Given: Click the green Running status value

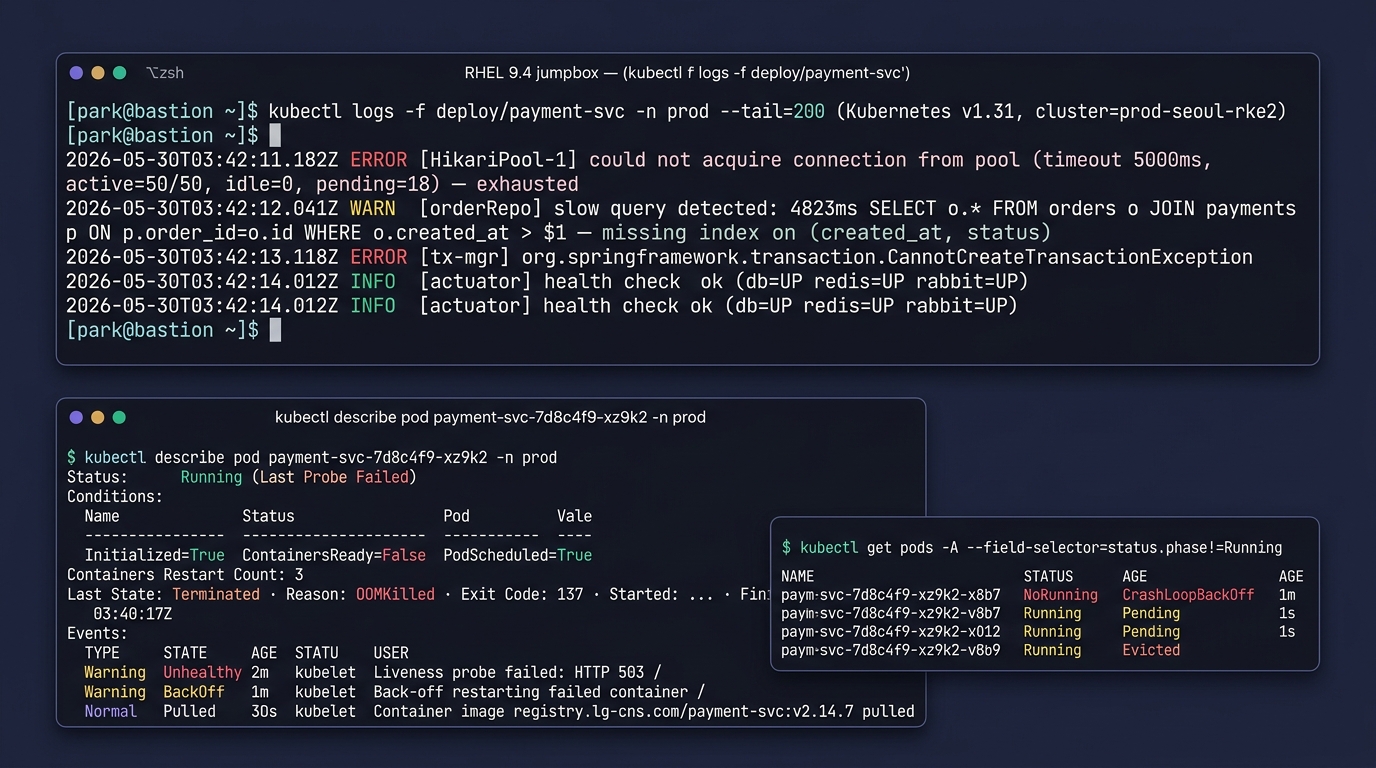Looking at the screenshot, I should [211, 477].
